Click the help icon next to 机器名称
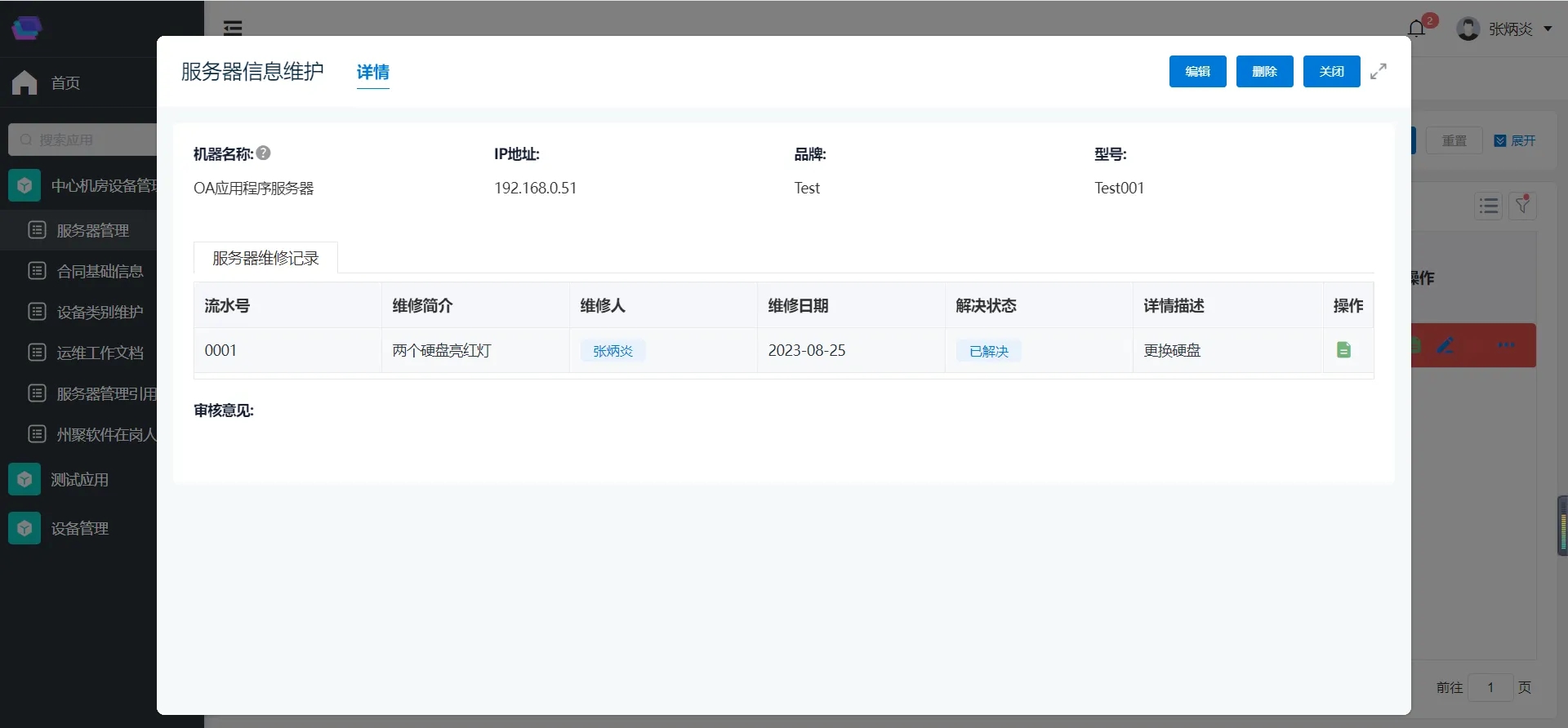The image size is (1568, 728). coord(264,153)
